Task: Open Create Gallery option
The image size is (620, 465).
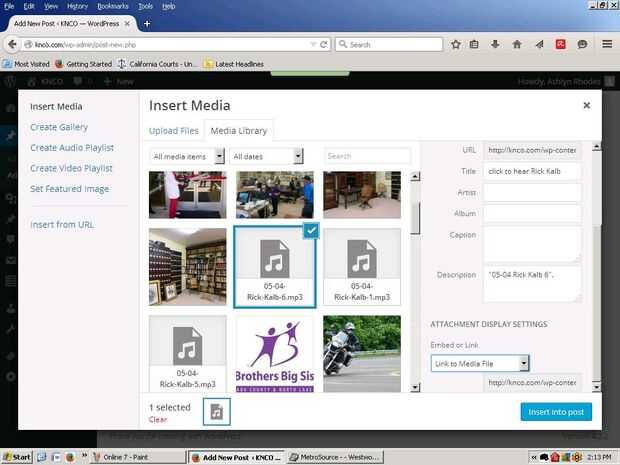Action: tap(59, 127)
